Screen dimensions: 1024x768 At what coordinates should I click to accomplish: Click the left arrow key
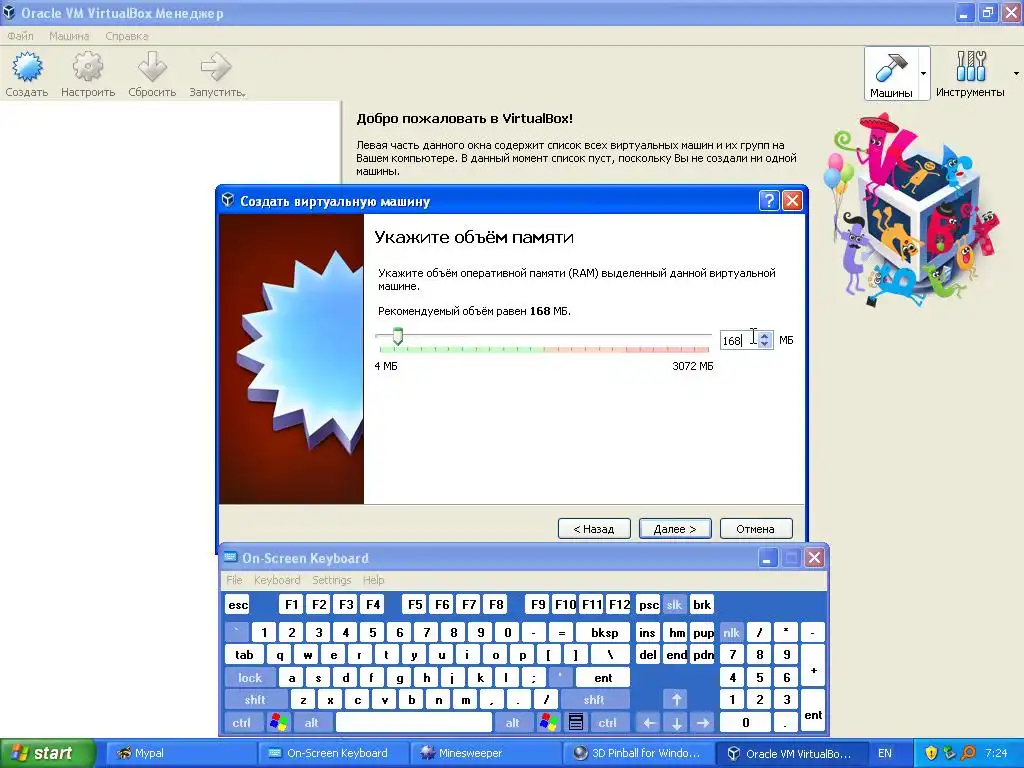[x=649, y=723]
